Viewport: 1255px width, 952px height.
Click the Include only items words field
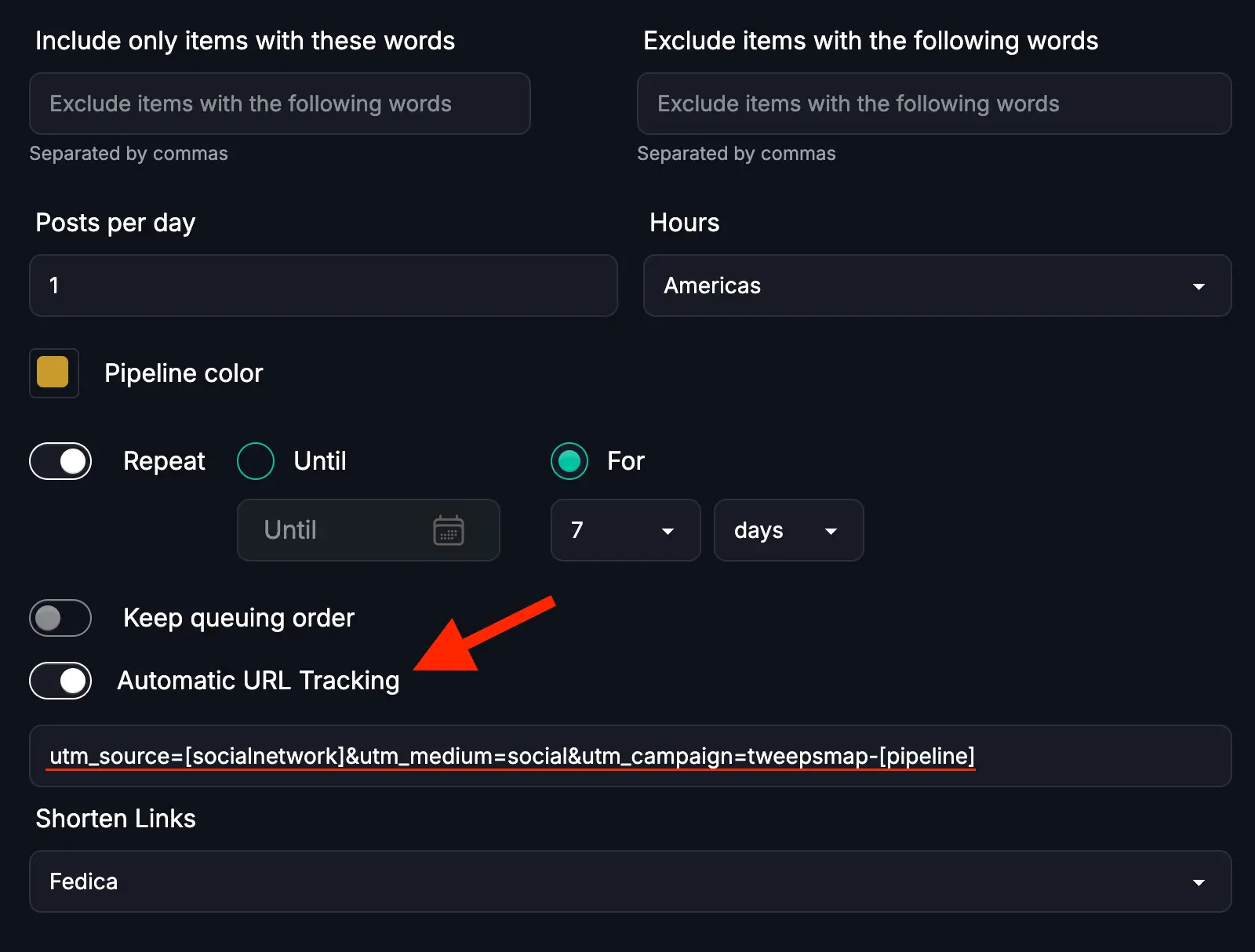point(279,104)
